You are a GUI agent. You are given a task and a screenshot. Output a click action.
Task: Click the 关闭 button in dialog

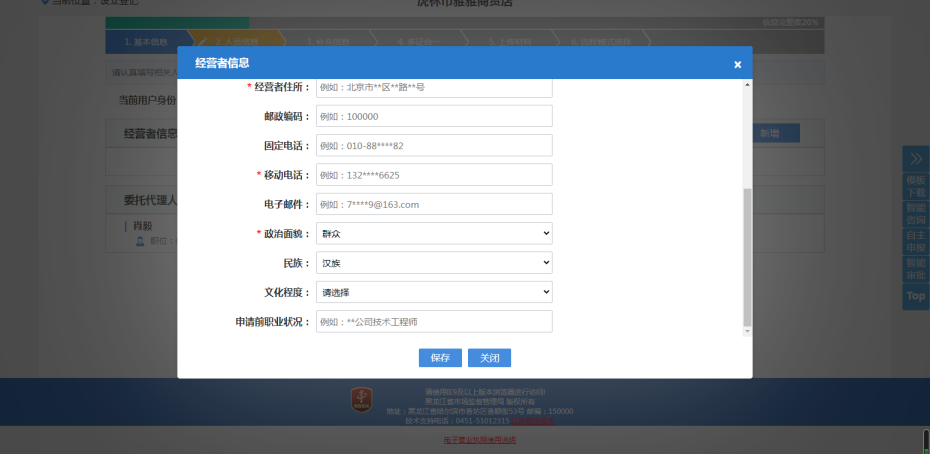pyautogui.click(x=489, y=358)
